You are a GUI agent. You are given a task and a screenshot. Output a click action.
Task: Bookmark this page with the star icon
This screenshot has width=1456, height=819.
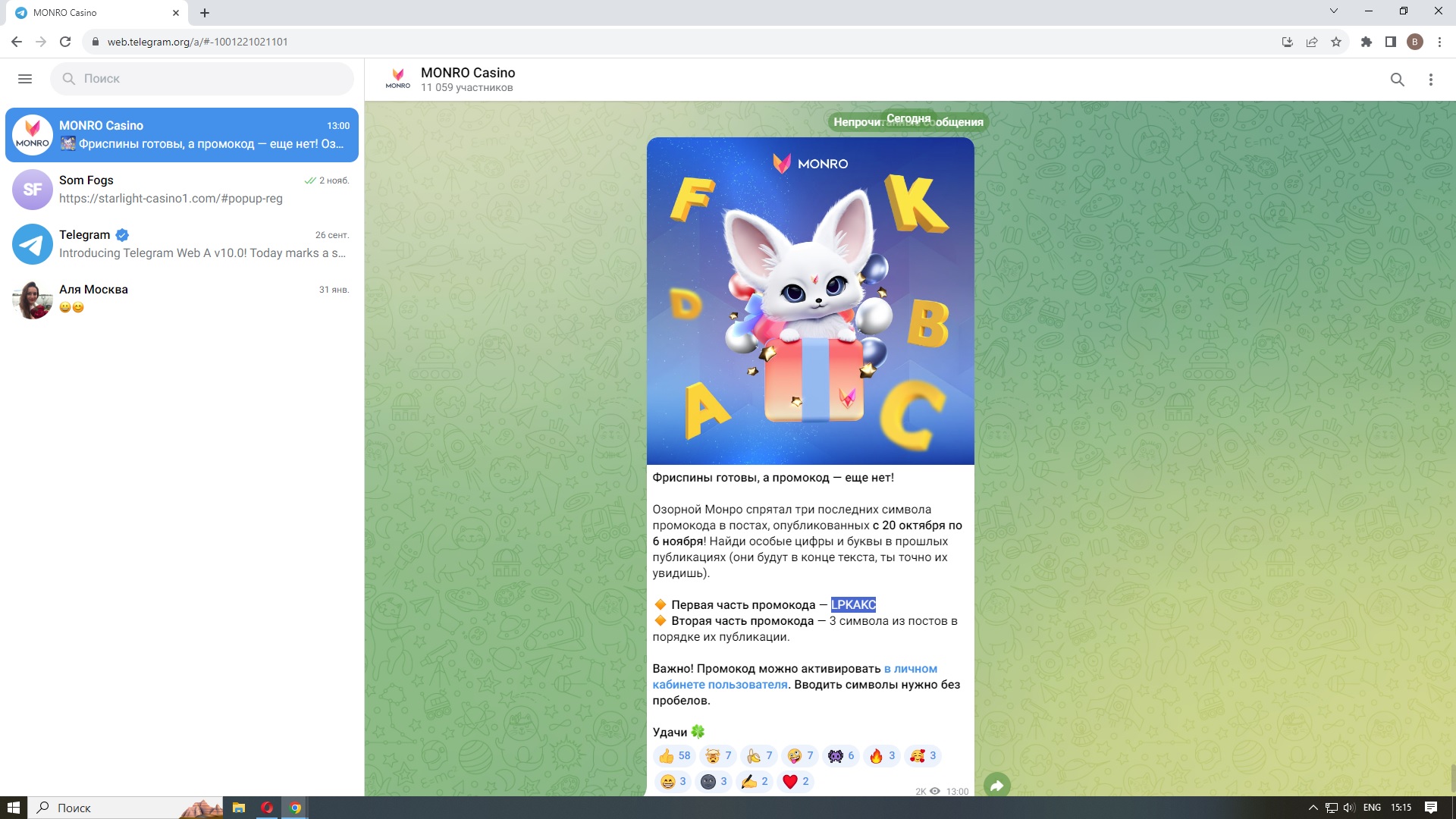[1336, 42]
